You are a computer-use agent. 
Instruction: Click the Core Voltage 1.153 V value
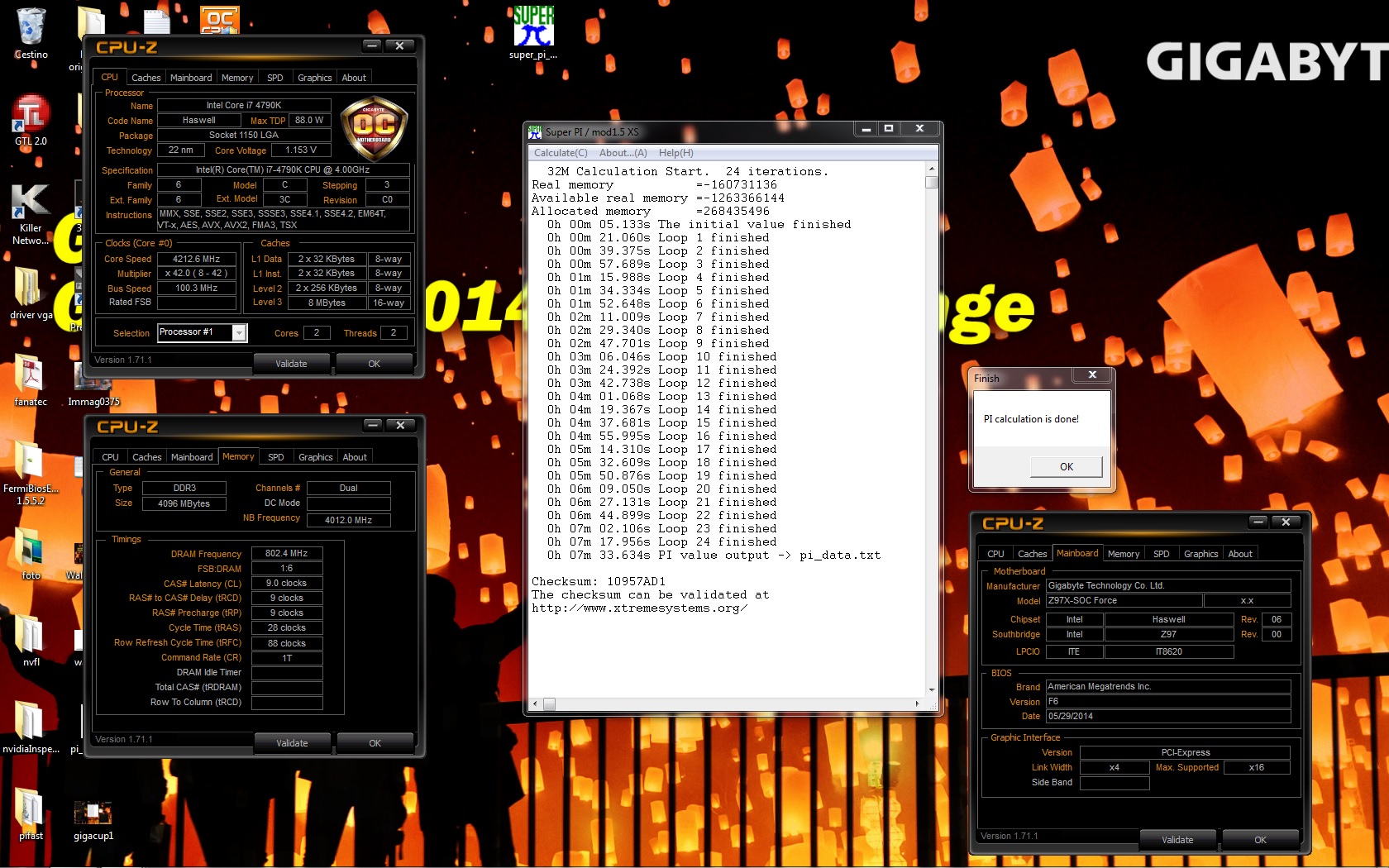(x=301, y=150)
